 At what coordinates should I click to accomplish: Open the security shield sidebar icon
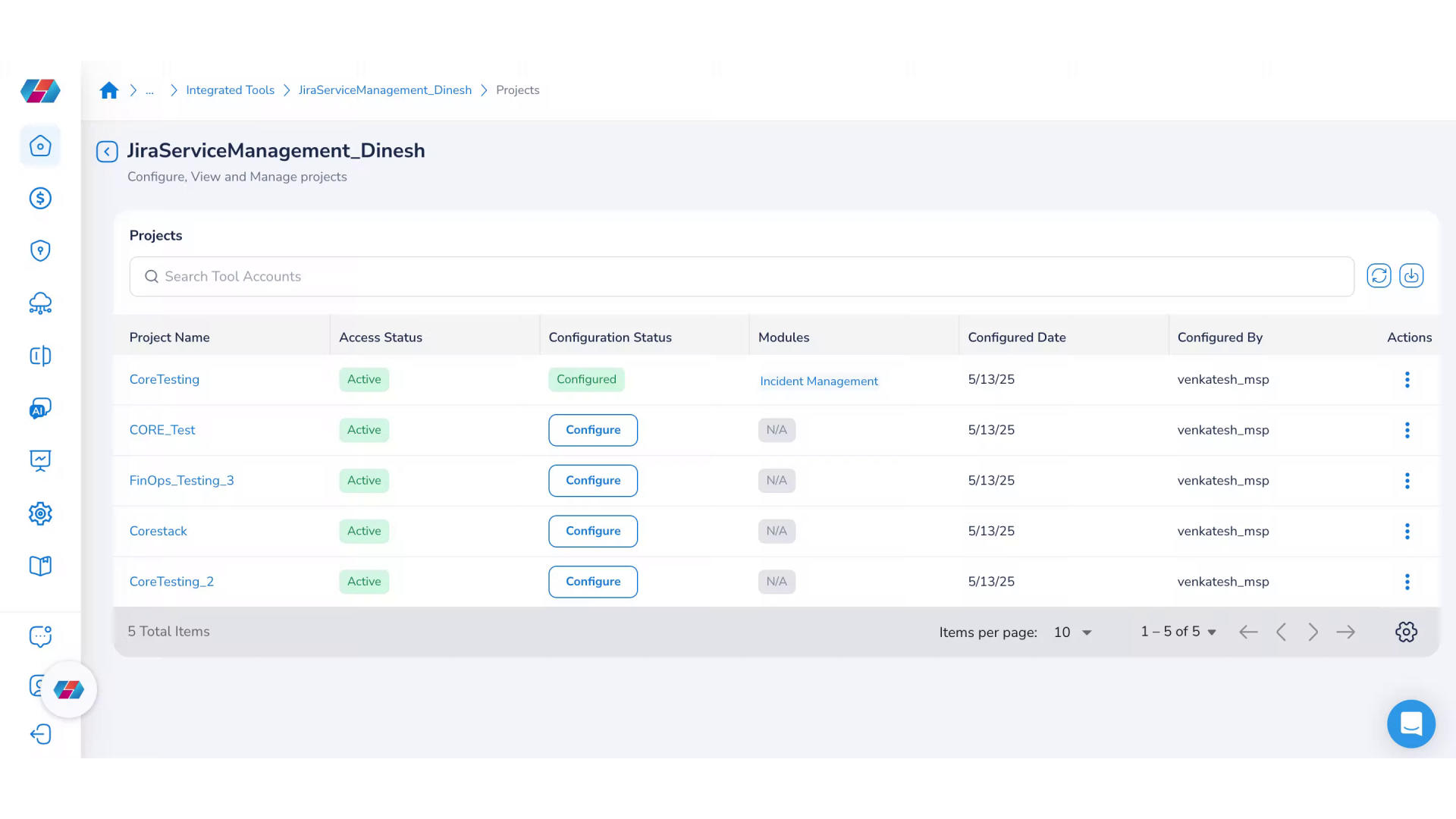pos(40,250)
